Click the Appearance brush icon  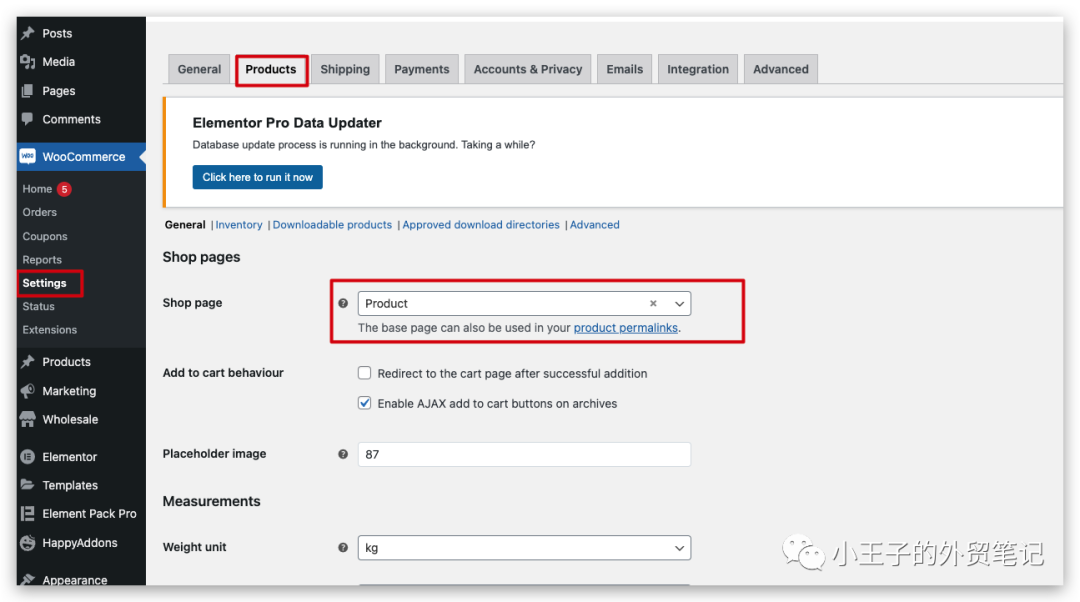[28, 579]
